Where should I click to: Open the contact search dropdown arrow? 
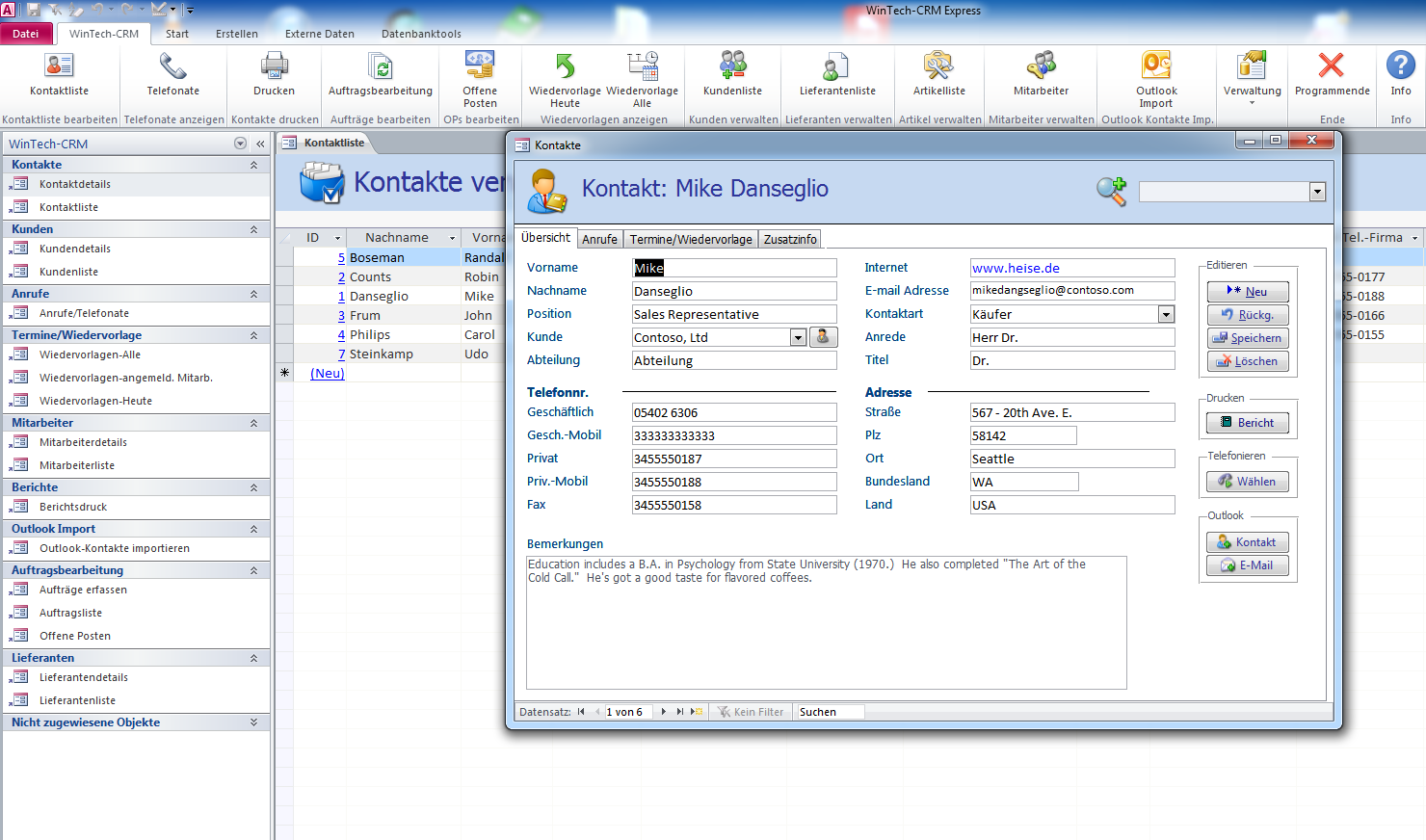(x=1317, y=192)
